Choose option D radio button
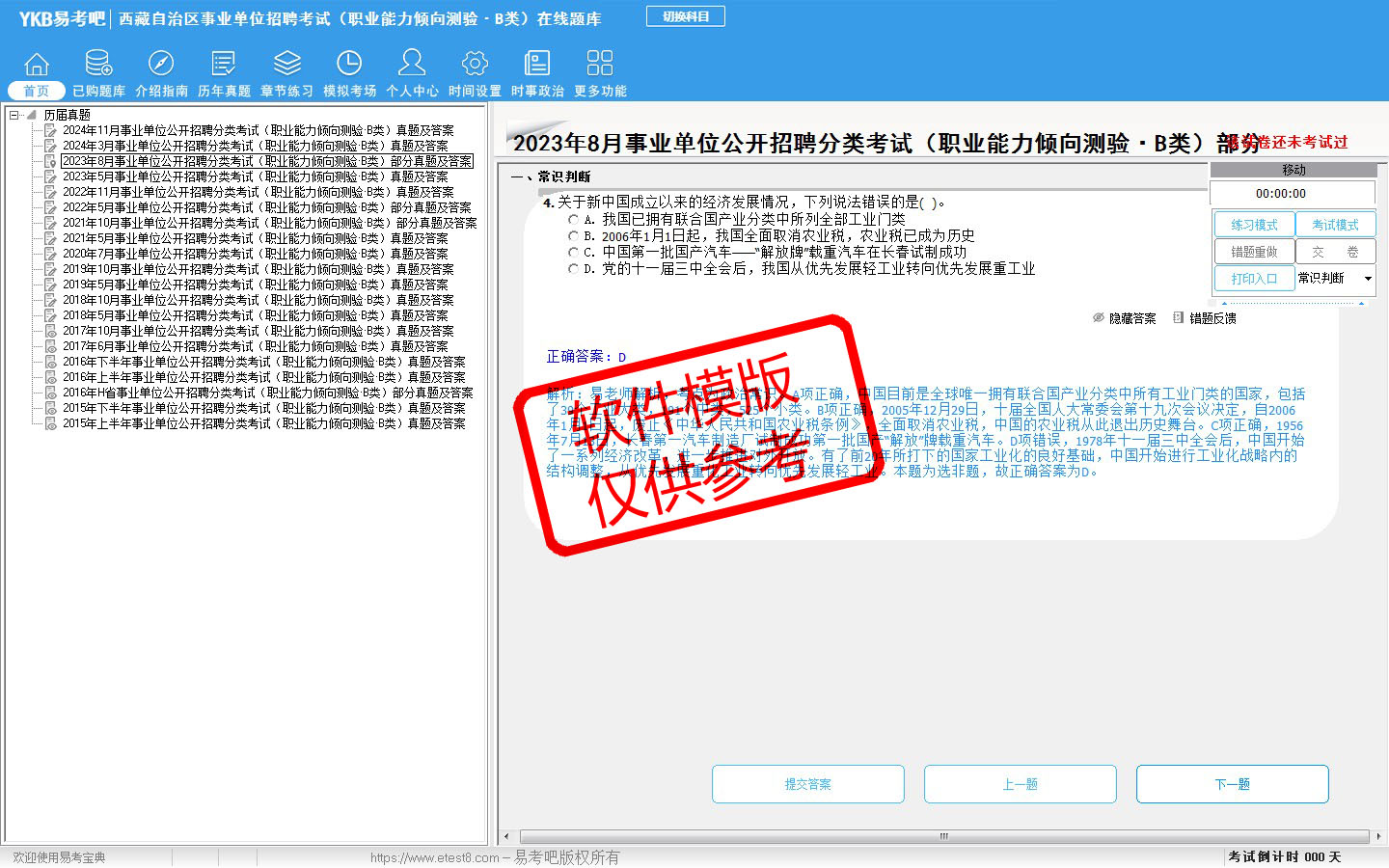Image resolution: width=1389 pixels, height=868 pixels. click(573, 269)
